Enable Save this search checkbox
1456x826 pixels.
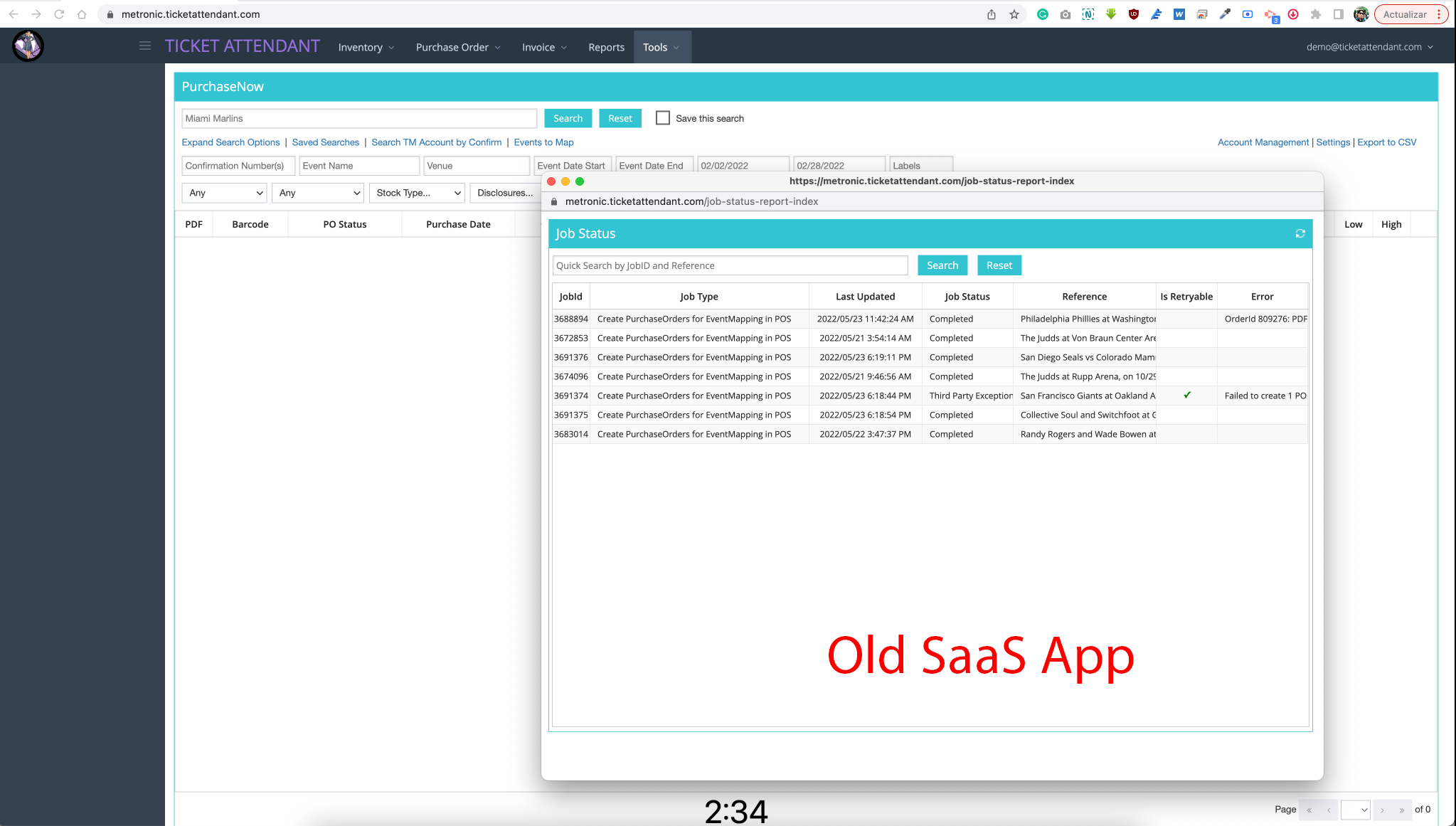tap(663, 118)
